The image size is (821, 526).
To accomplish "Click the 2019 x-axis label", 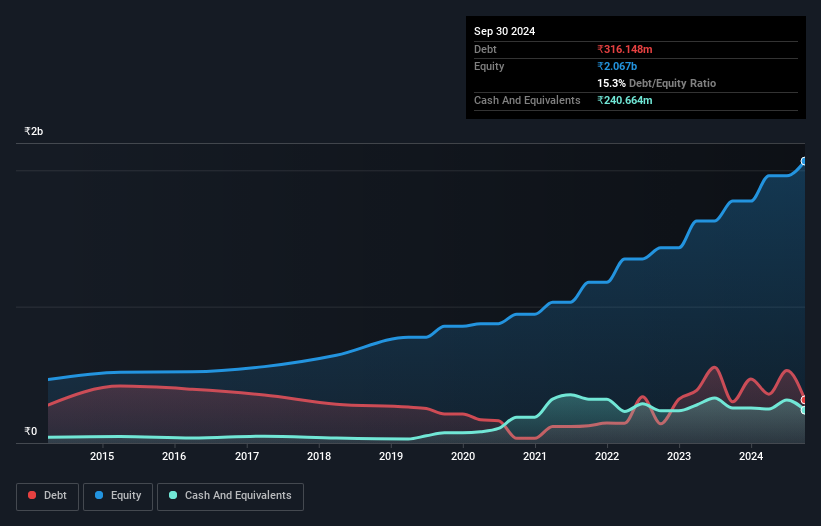I will 391,456.
